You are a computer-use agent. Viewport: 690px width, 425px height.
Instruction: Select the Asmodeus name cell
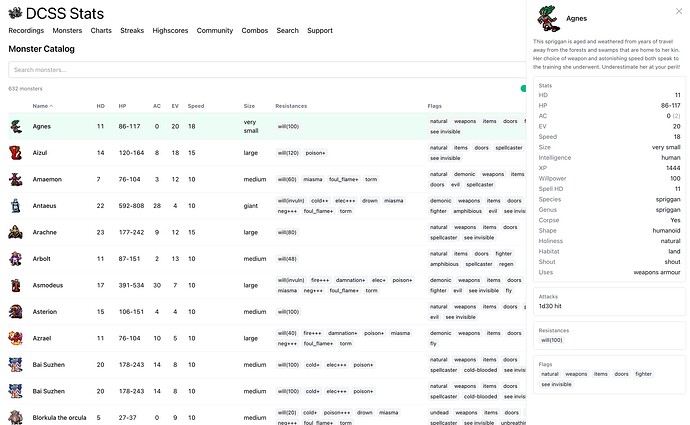click(48, 285)
